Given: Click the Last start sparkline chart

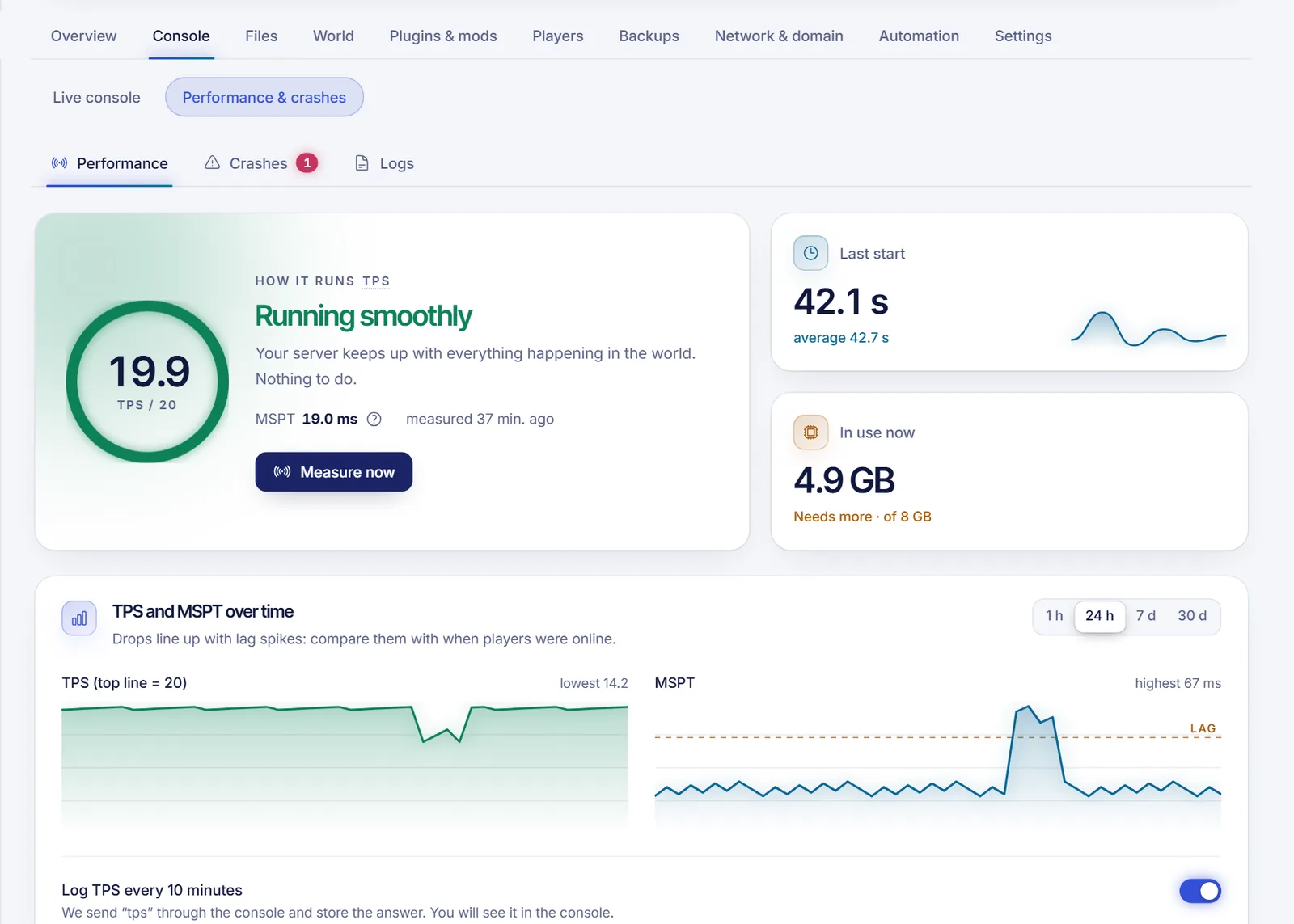Looking at the screenshot, I should (1148, 329).
